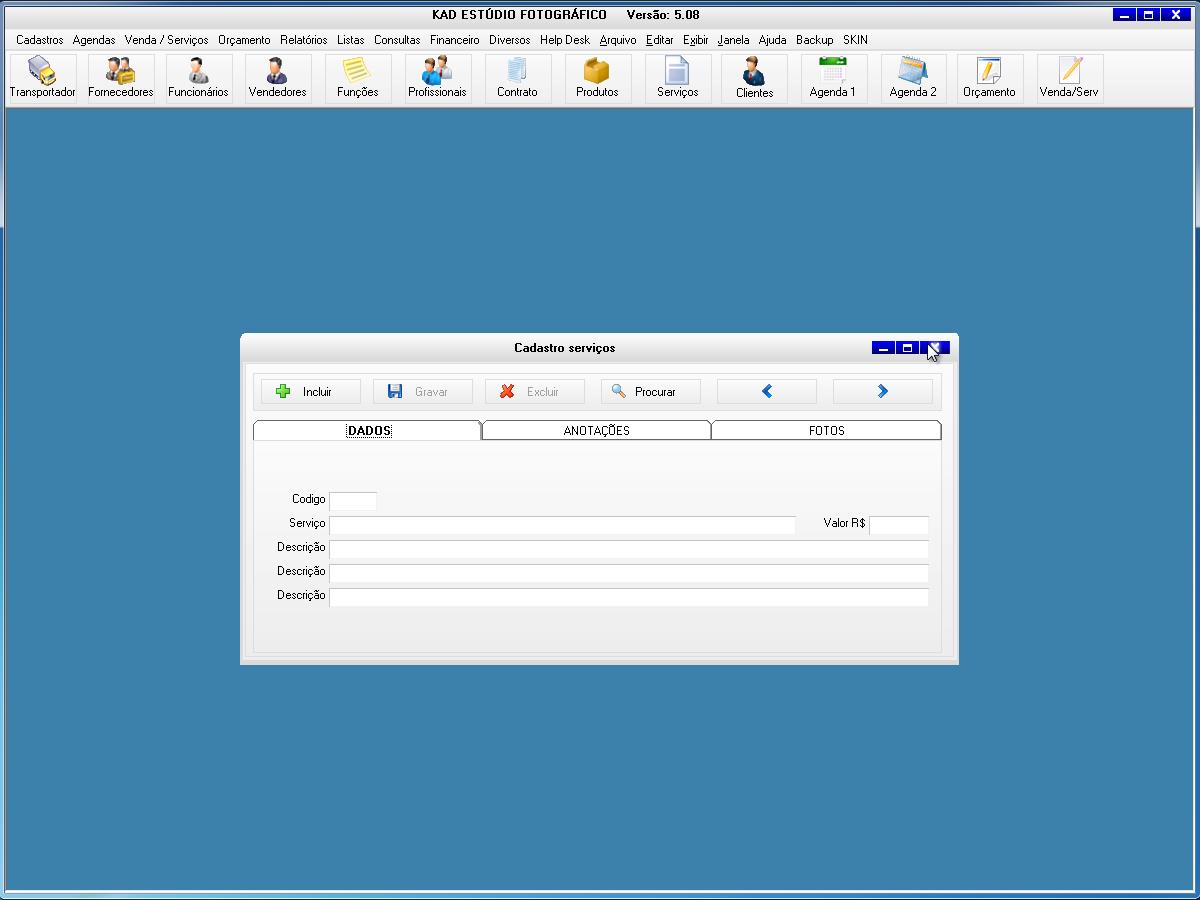1200x900 pixels.
Task: Open the Exibir menu
Action: (x=696, y=40)
